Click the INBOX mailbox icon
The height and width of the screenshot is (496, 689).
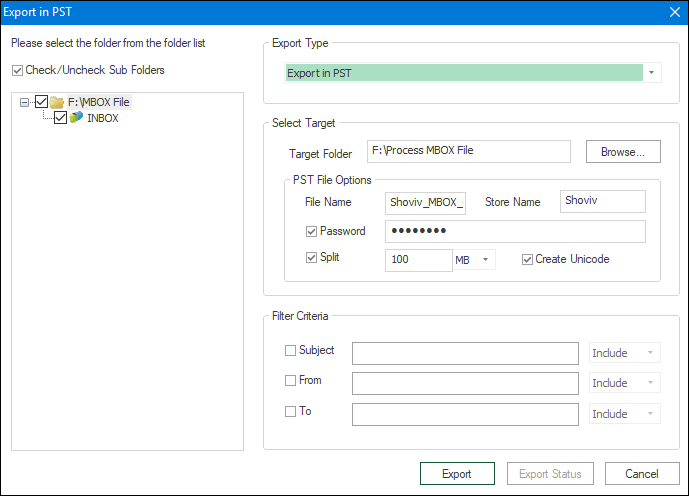(x=76, y=118)
